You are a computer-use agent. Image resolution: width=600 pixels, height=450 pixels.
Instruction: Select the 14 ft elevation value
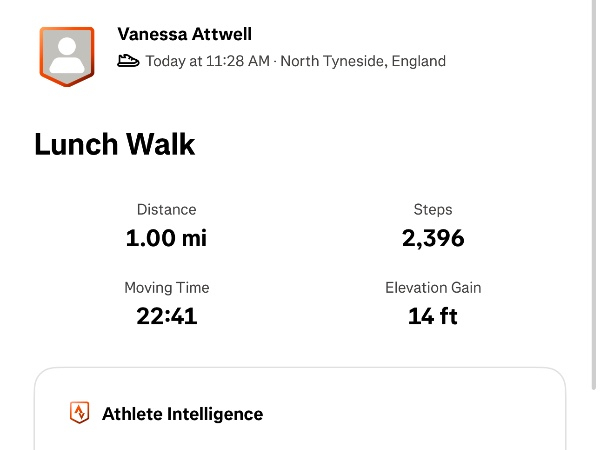point(433,317)
